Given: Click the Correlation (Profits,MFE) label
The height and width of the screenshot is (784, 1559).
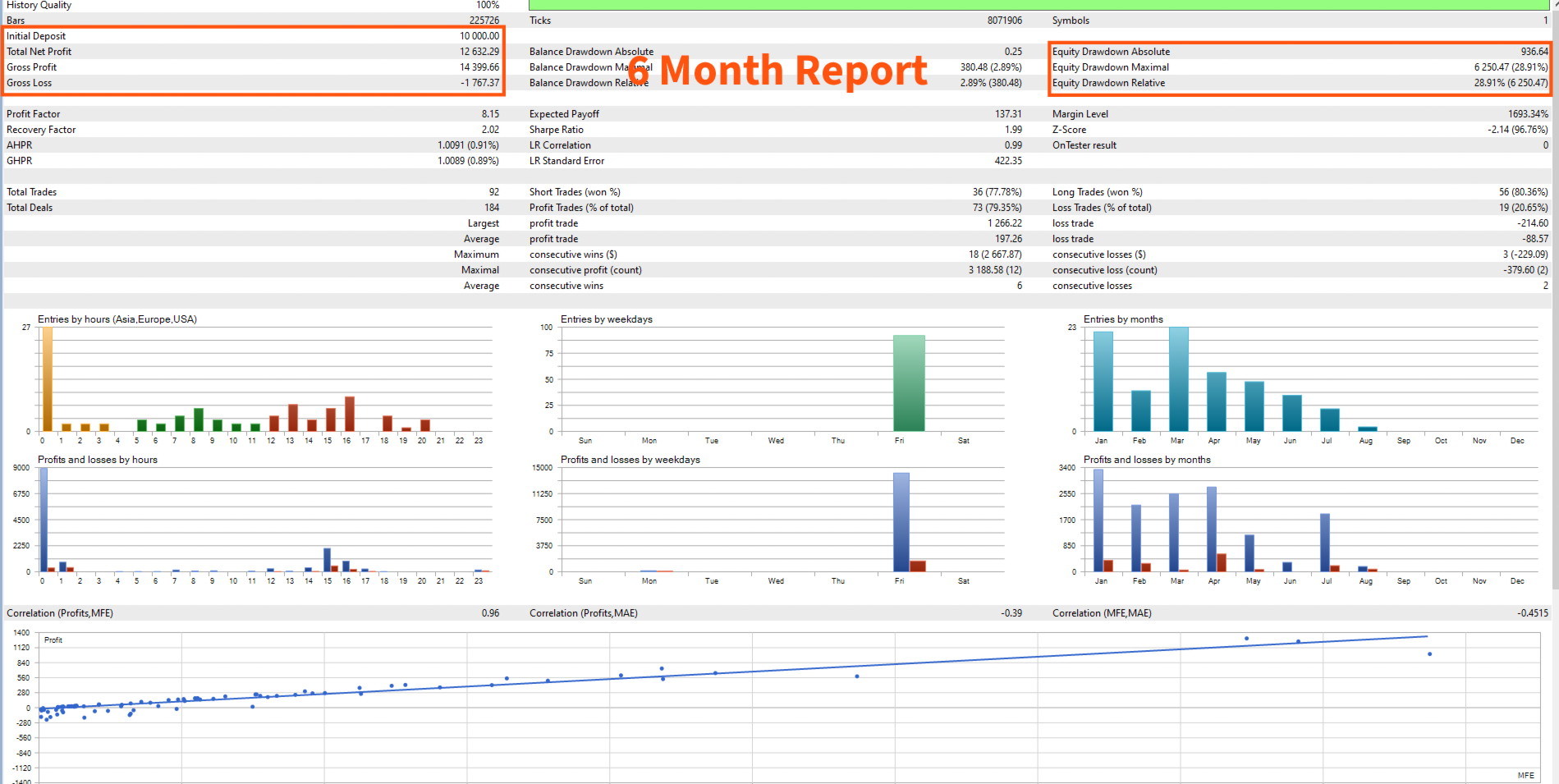Looking at the screenshot, I should (x=60, y=613).
